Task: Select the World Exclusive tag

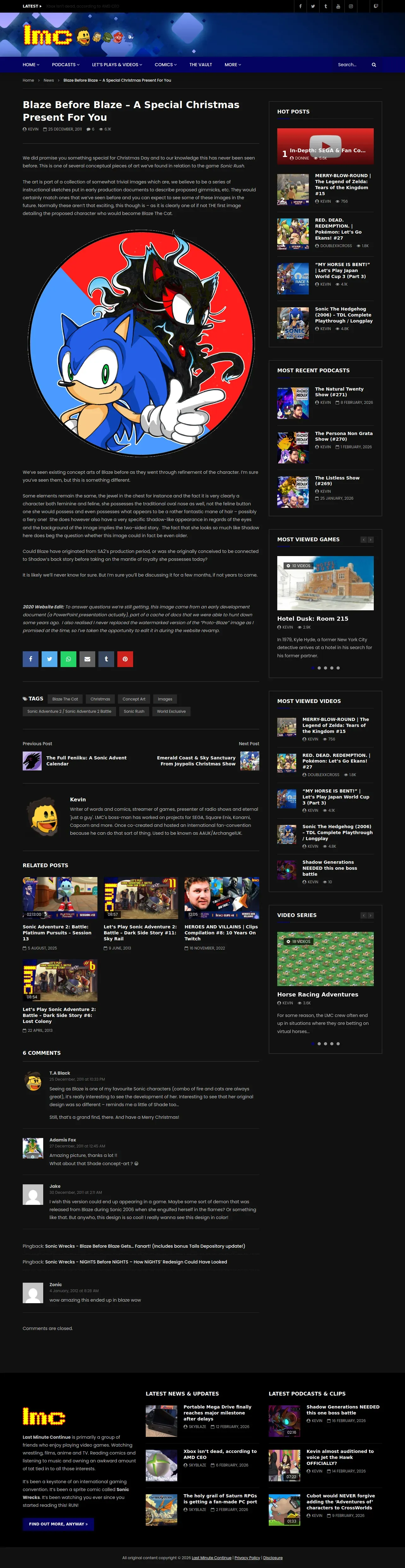Action: pos(171,711)
